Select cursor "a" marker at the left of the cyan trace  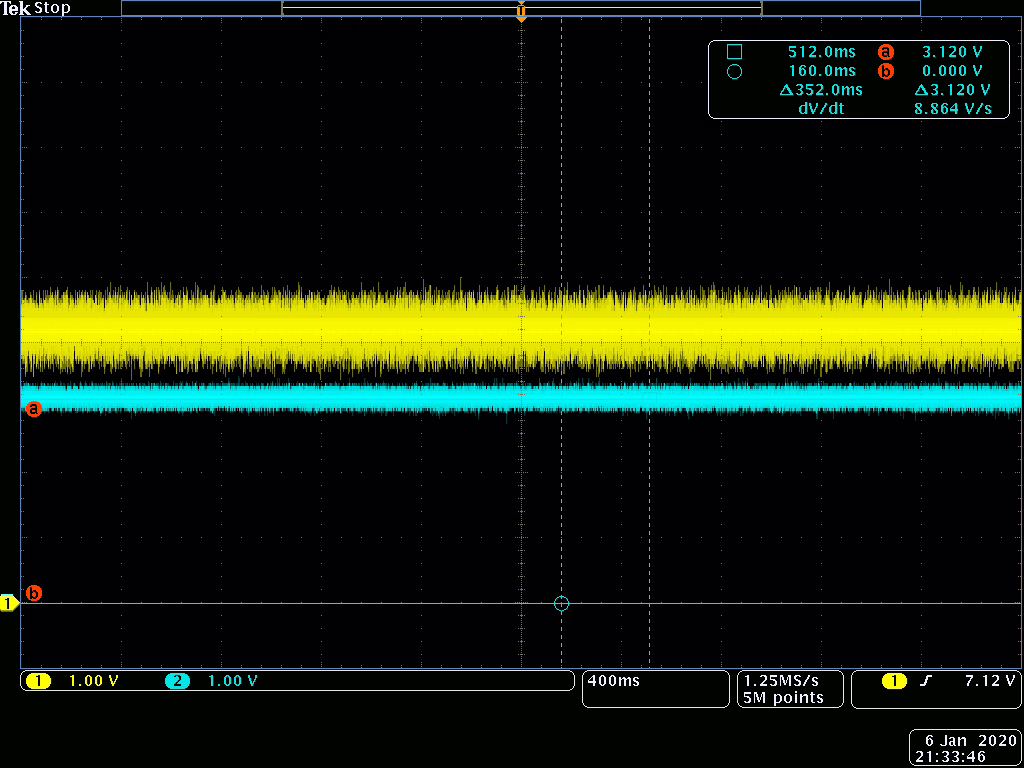(33, 408)
